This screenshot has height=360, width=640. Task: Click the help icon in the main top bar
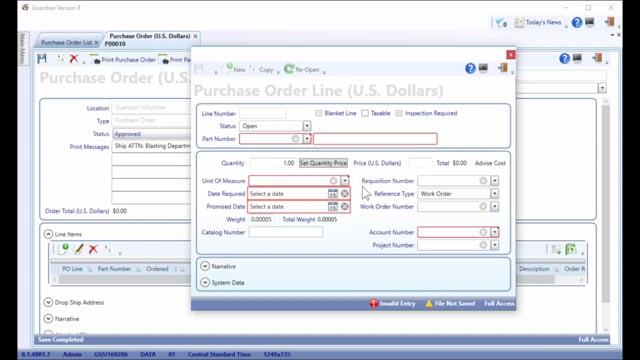tap(577, 22)
